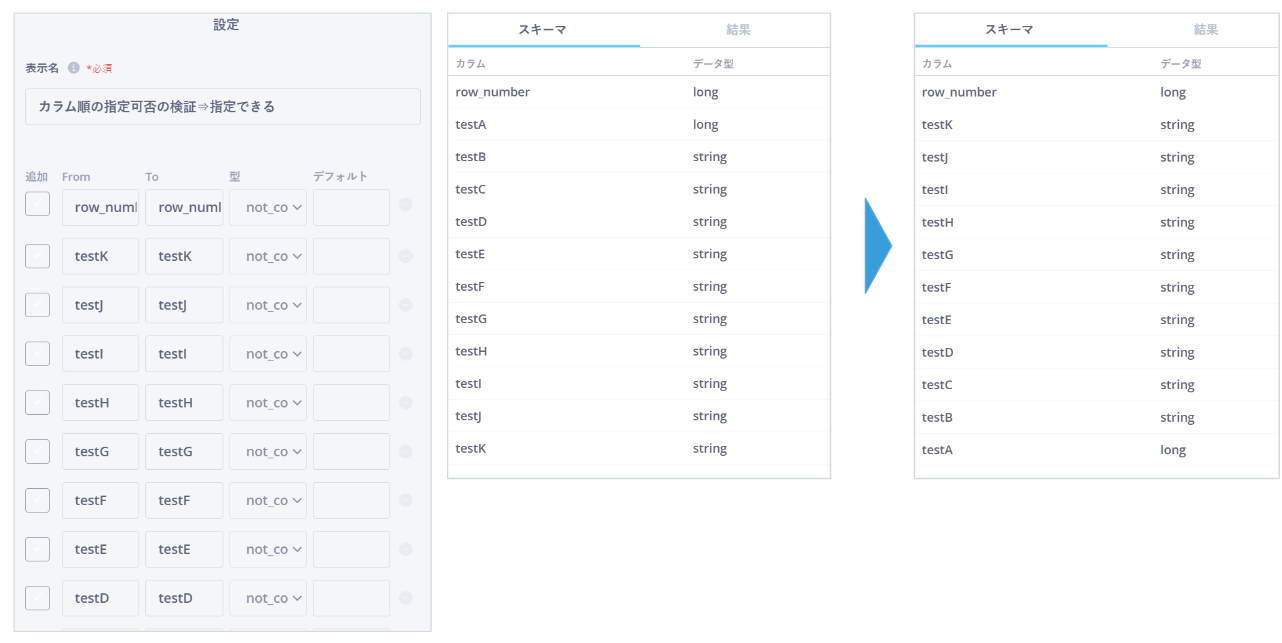The height and width of the screenshot is (643, 1282).
Task: Click testC row in middle schema list
Action: tap(639, 190)
